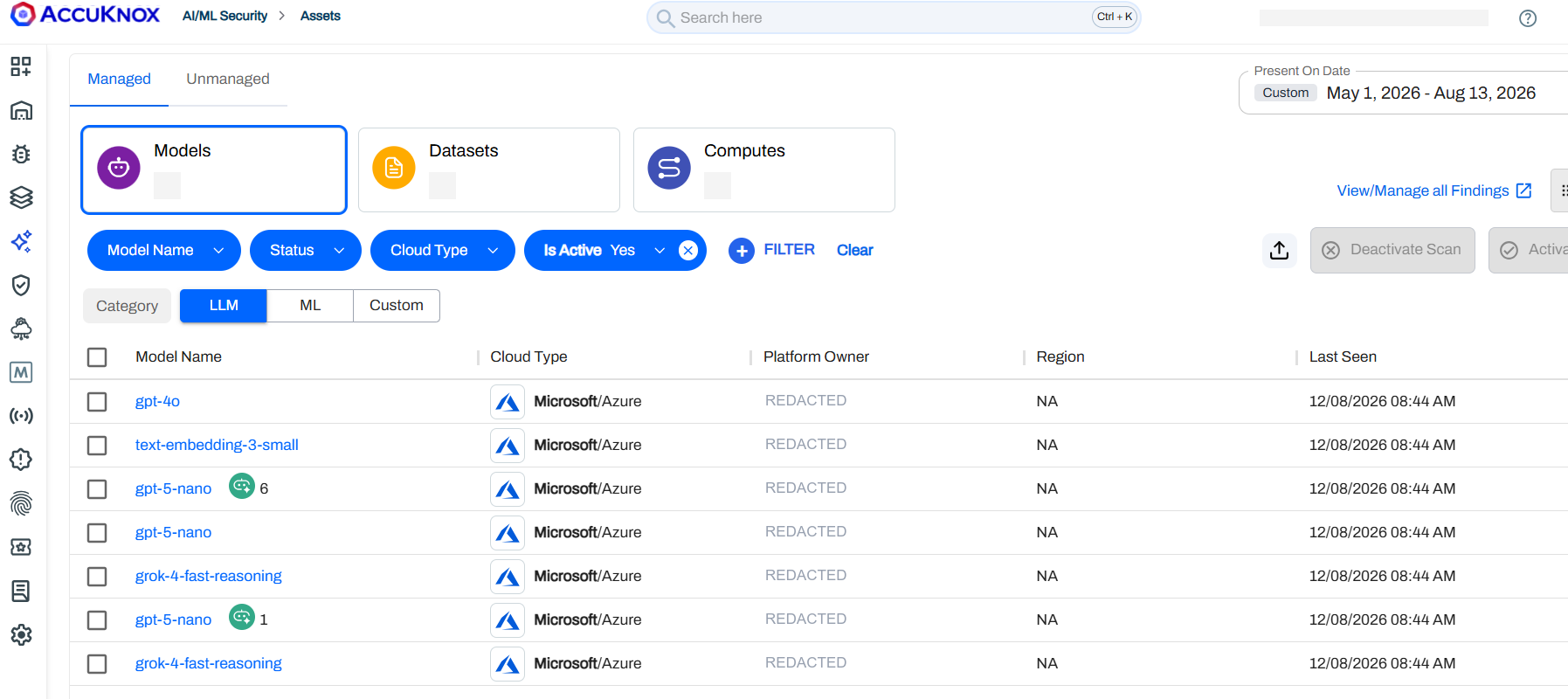Open the stacked layers sidebar icon

coord(21,197)
